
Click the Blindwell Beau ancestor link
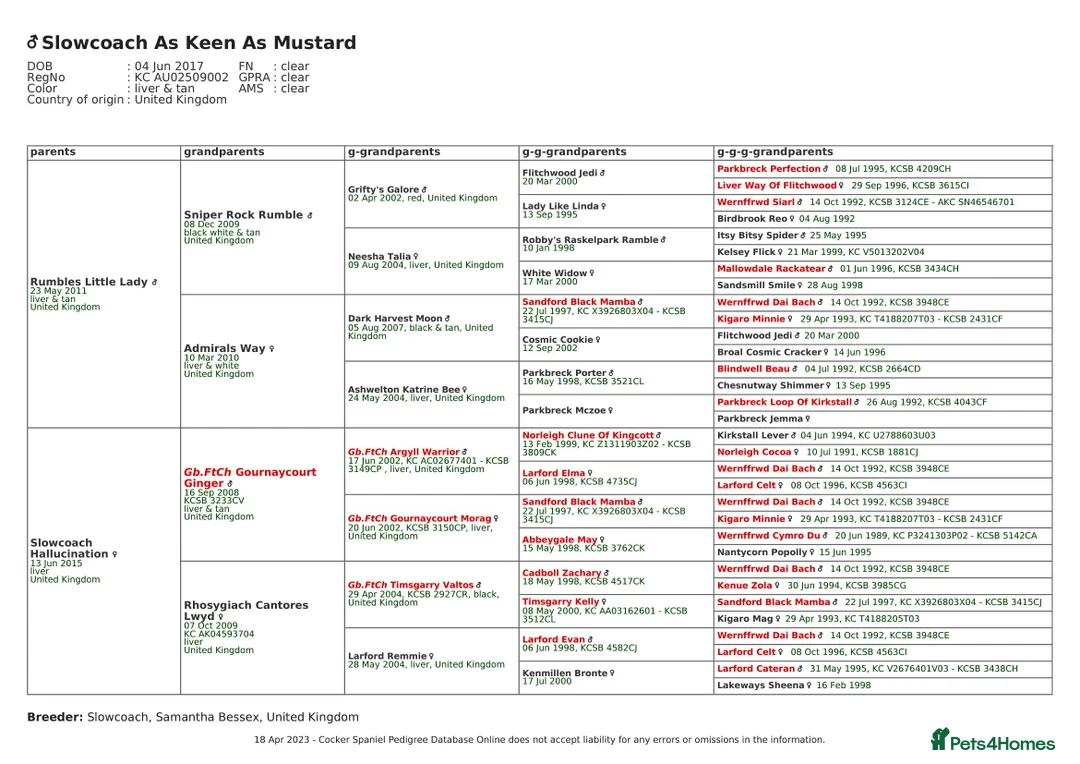753,369
